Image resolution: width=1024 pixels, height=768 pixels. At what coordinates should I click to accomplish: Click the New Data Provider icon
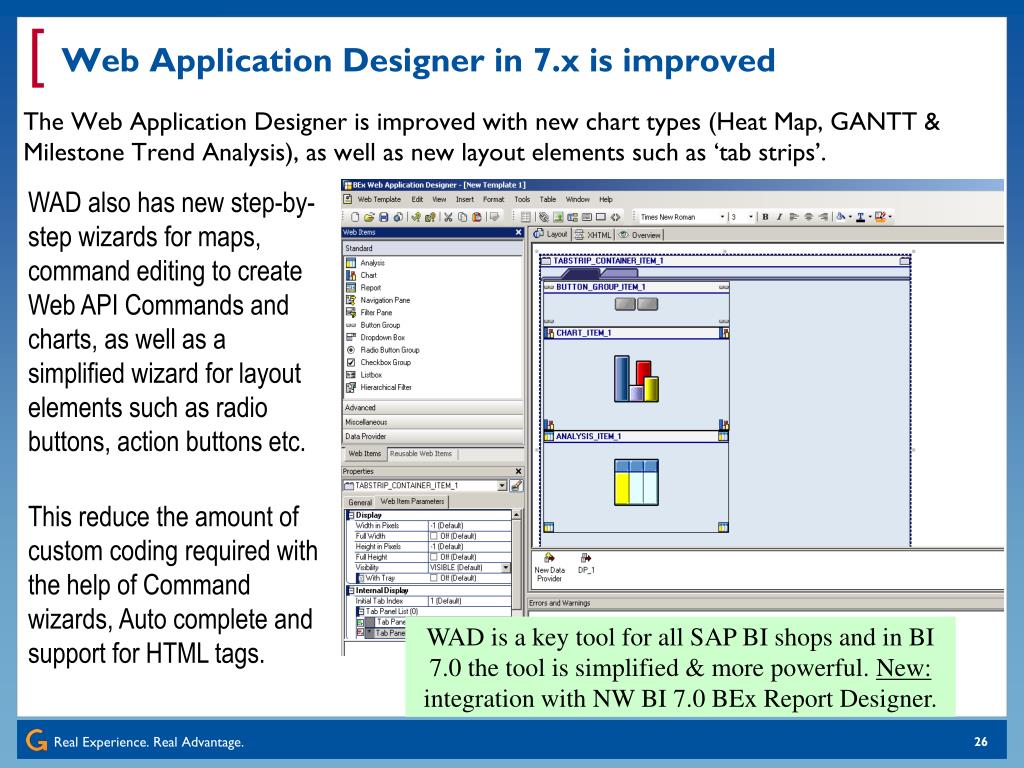549,557
